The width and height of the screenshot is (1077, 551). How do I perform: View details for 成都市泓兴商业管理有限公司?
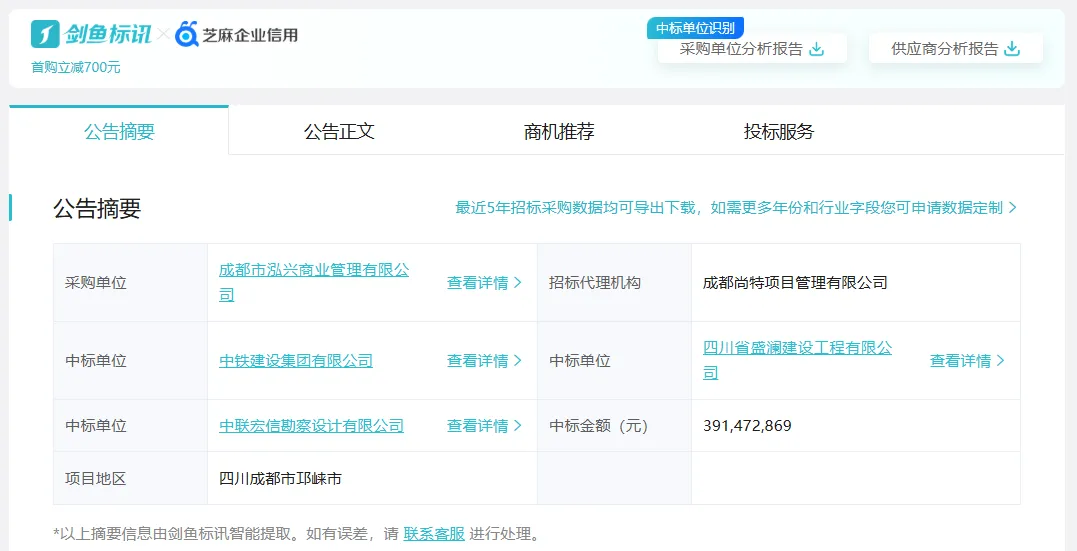pos(484,283)
